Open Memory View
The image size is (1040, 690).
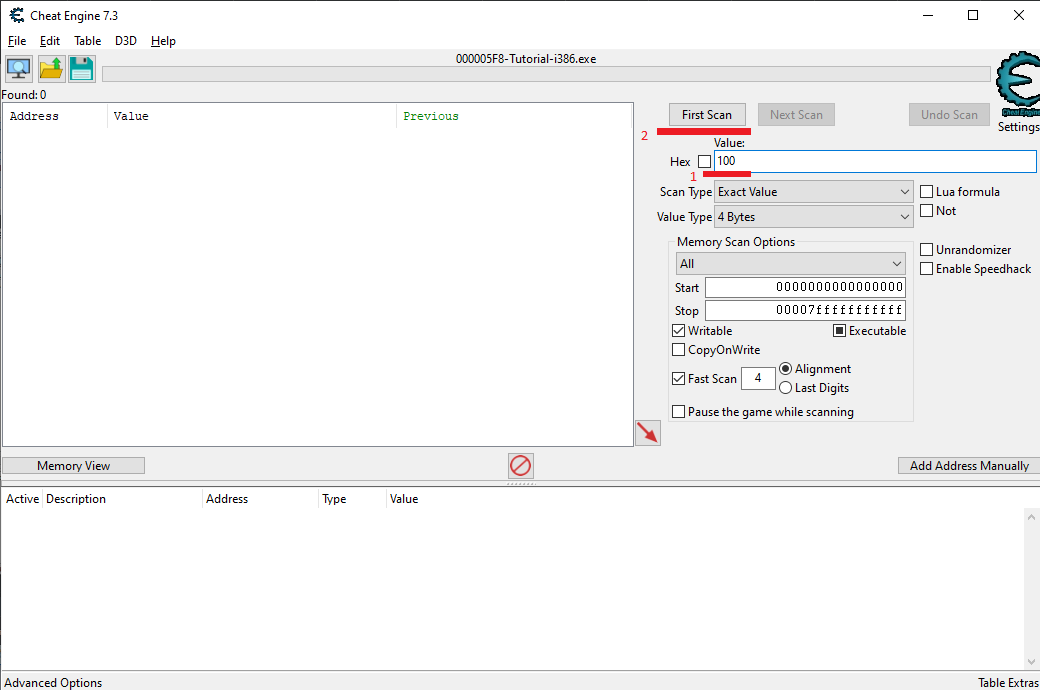click(74, 466)
